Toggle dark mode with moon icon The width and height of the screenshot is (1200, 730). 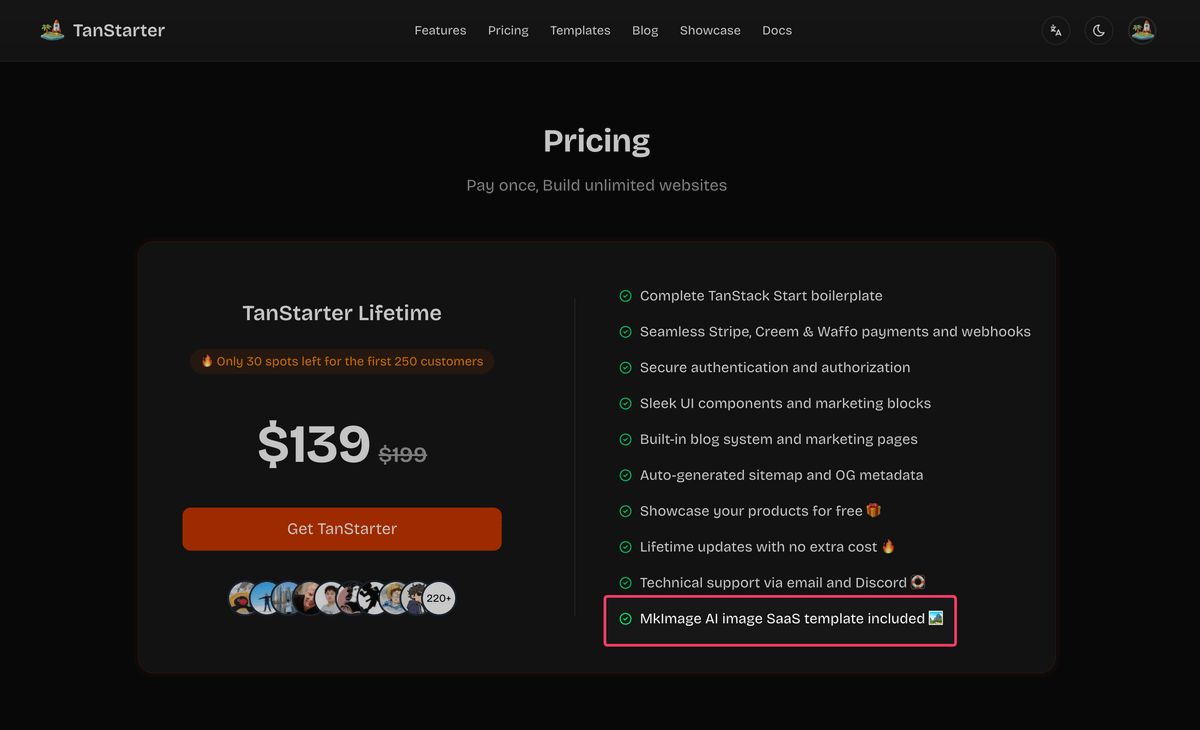point(1099,31)
